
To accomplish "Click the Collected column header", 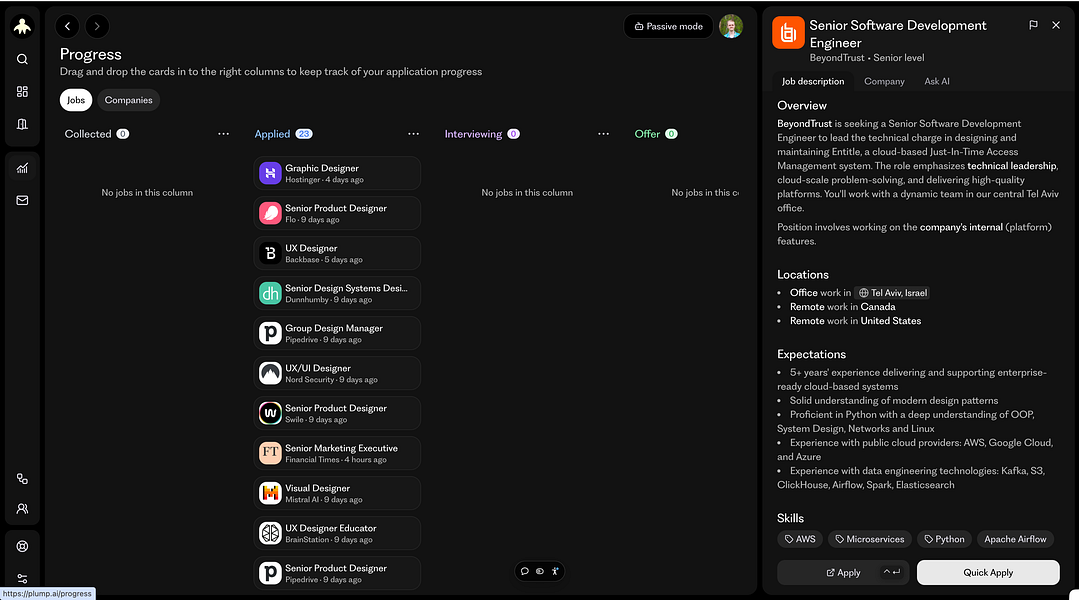I will (96, 133).
